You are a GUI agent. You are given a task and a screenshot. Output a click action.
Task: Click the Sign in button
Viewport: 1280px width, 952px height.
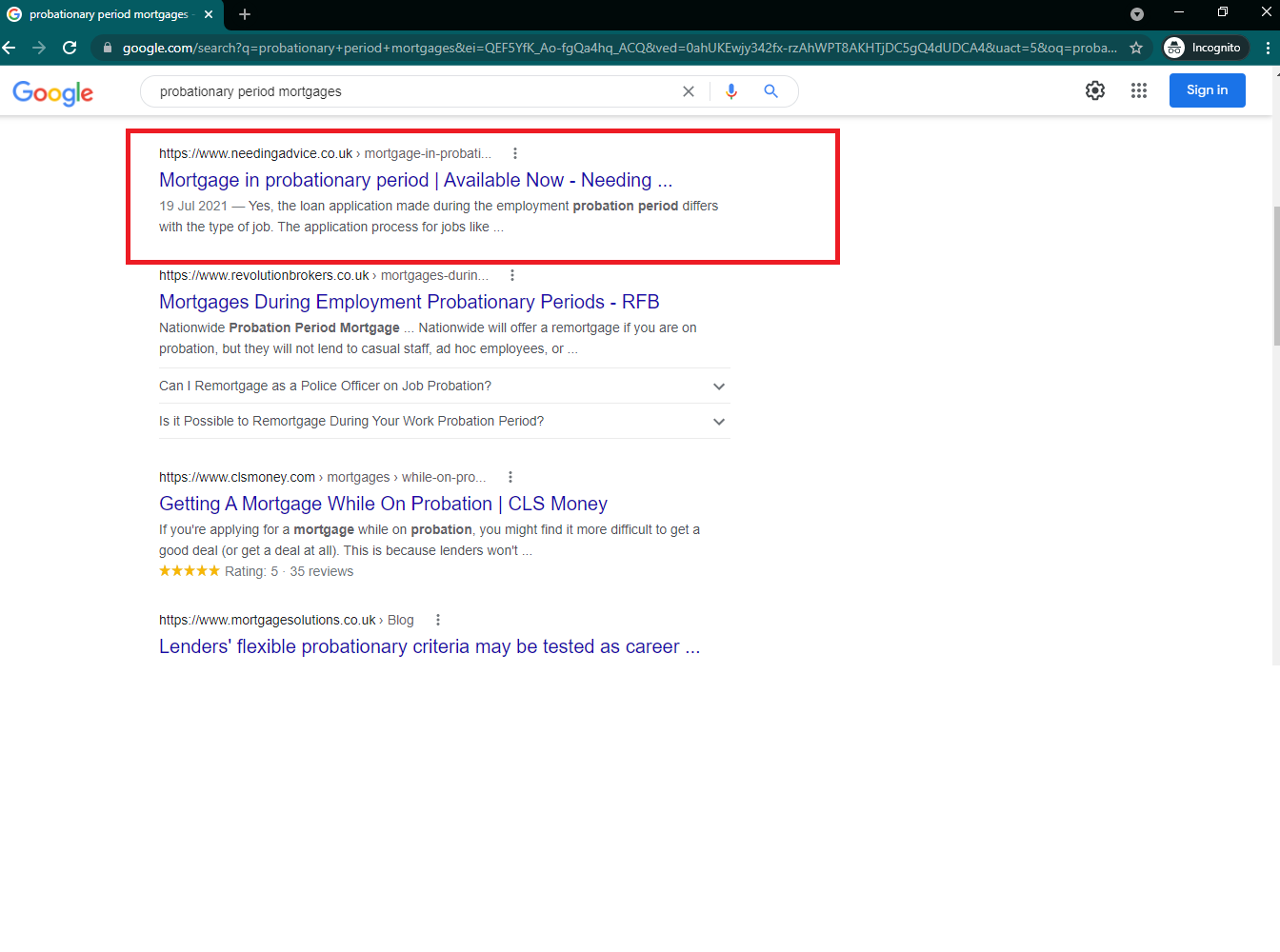click(1207, 90)
